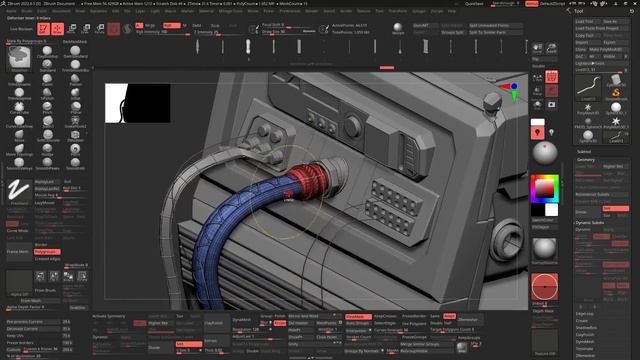This screenshot has width=640, height=360.
Task: Click the Divide button
Action: coord(160,347)
